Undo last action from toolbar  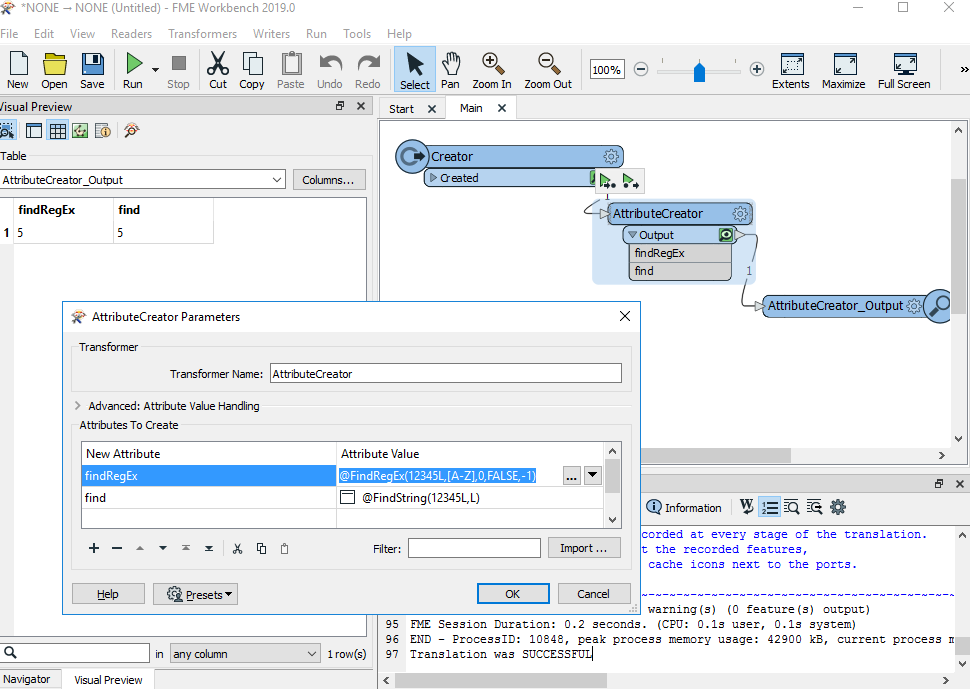coord(330,71)
